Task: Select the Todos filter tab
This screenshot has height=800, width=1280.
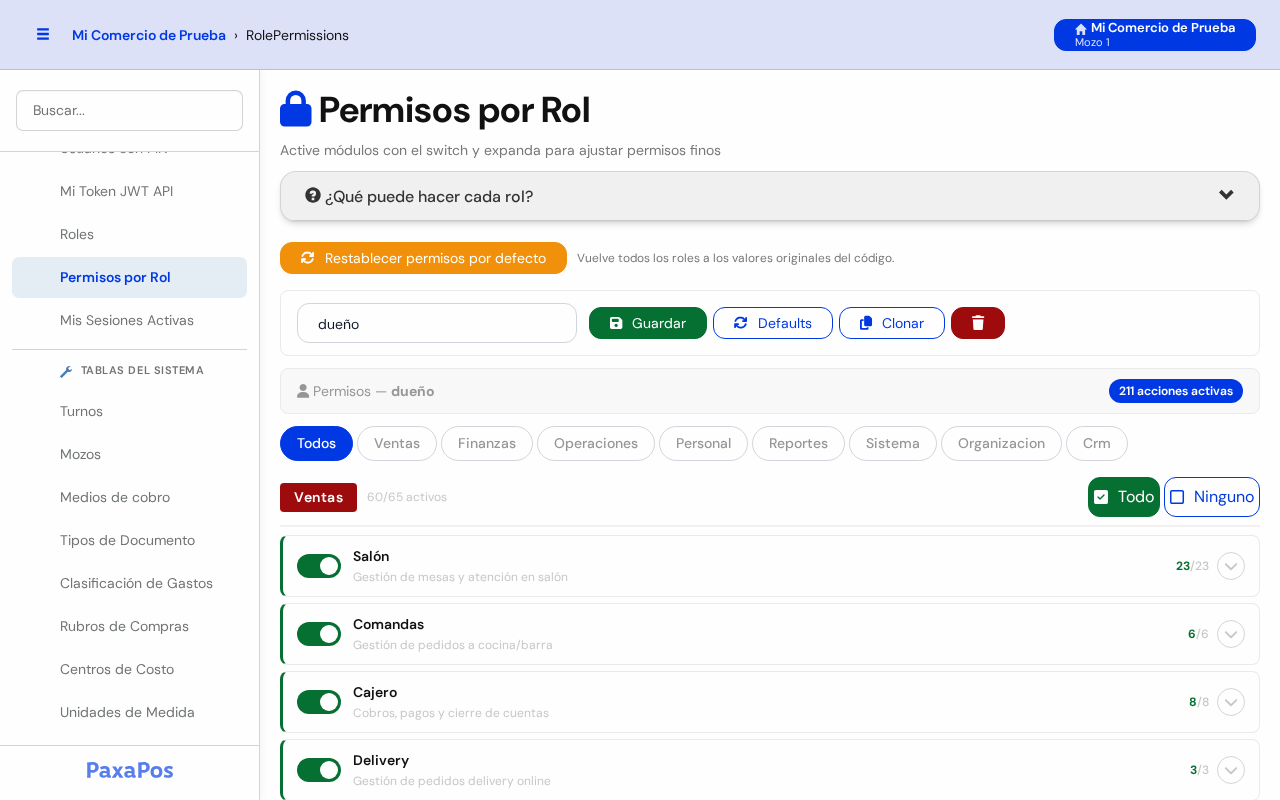Action: [x=316, y=443]
